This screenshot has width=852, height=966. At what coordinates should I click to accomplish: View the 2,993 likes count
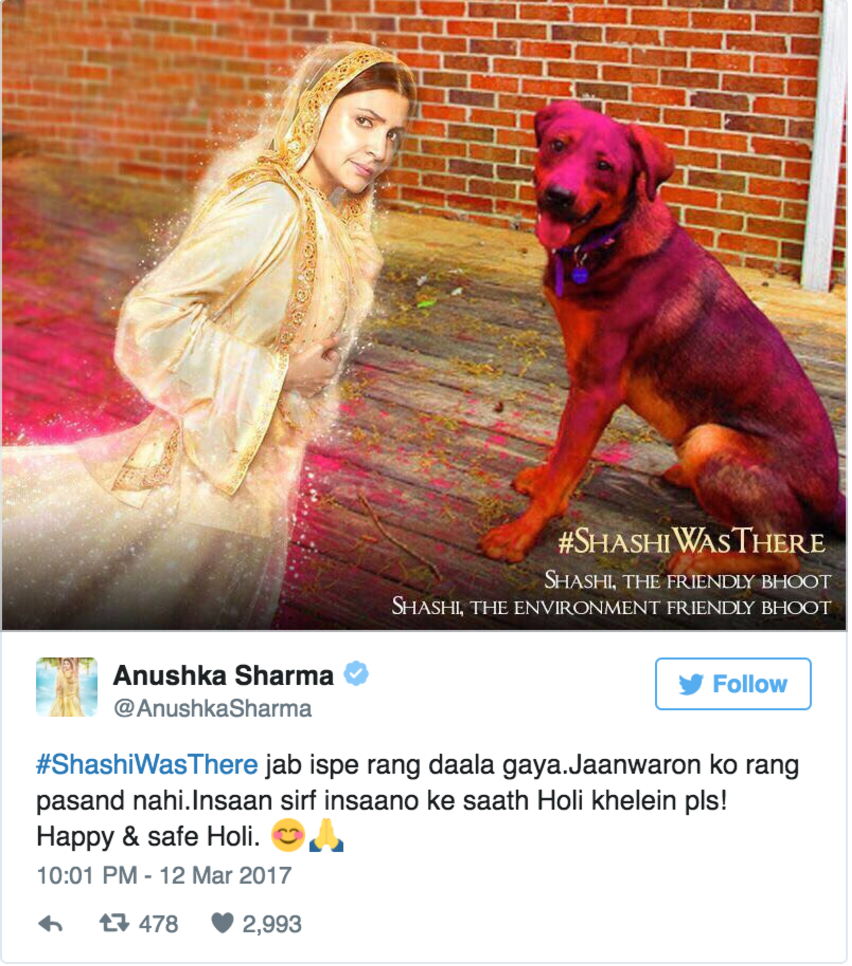272,923
